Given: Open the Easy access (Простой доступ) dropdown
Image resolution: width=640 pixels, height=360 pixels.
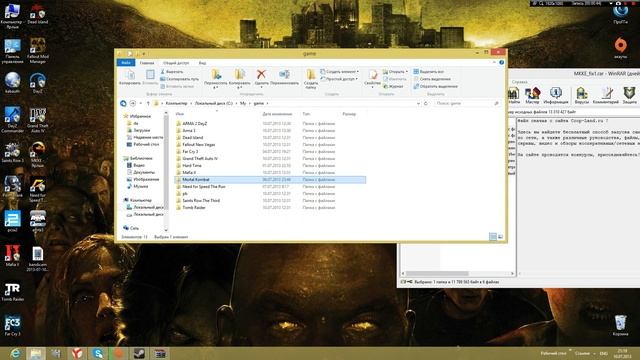Looking at the screenshot, I should pos(339,79).
